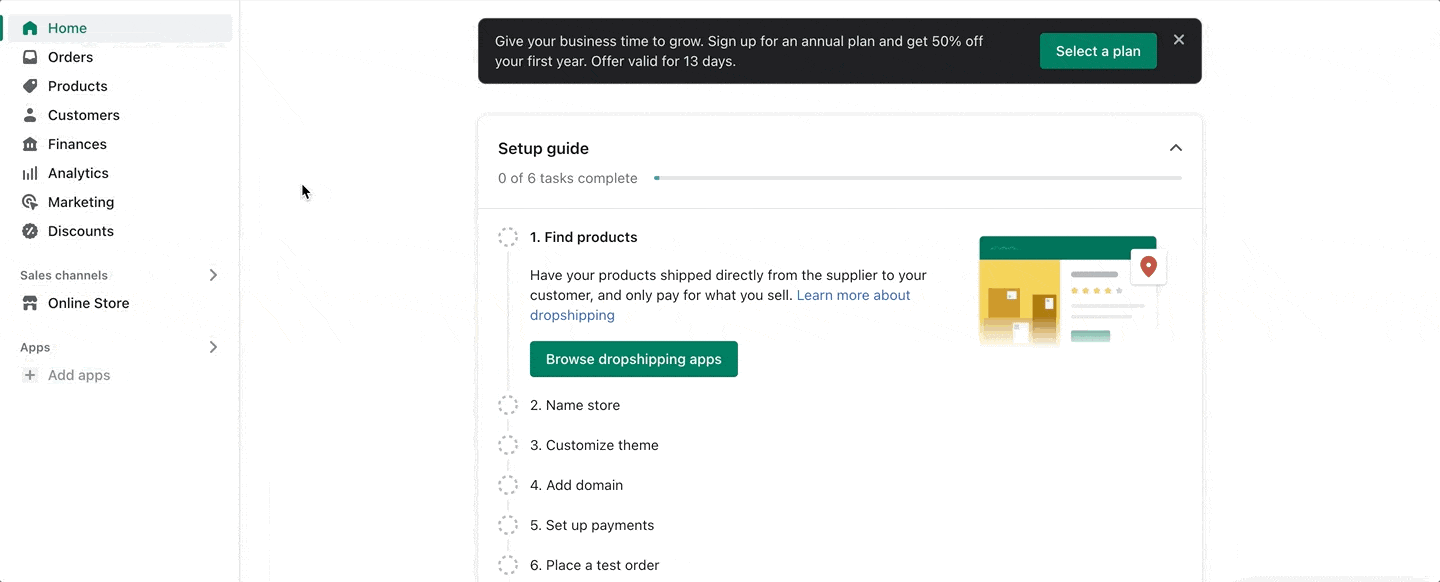Mark the Set up payments step done
1440x582 pixels.
click(x=508, y=525)
